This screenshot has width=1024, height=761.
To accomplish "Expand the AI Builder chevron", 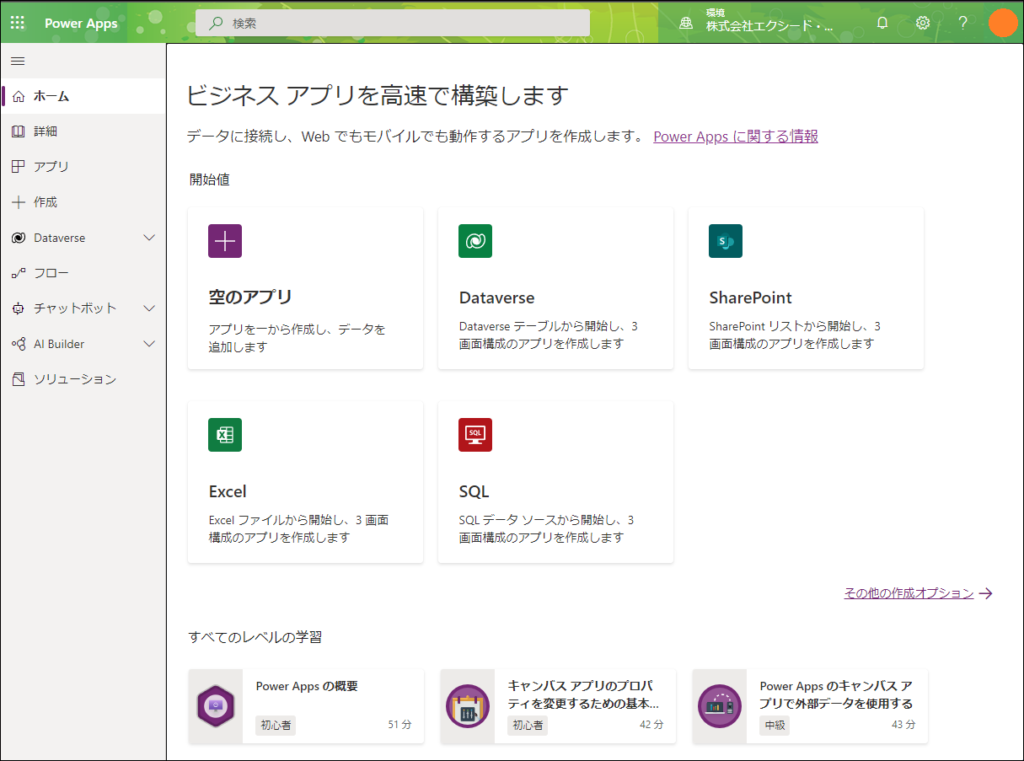I will (x=149, y=344).
